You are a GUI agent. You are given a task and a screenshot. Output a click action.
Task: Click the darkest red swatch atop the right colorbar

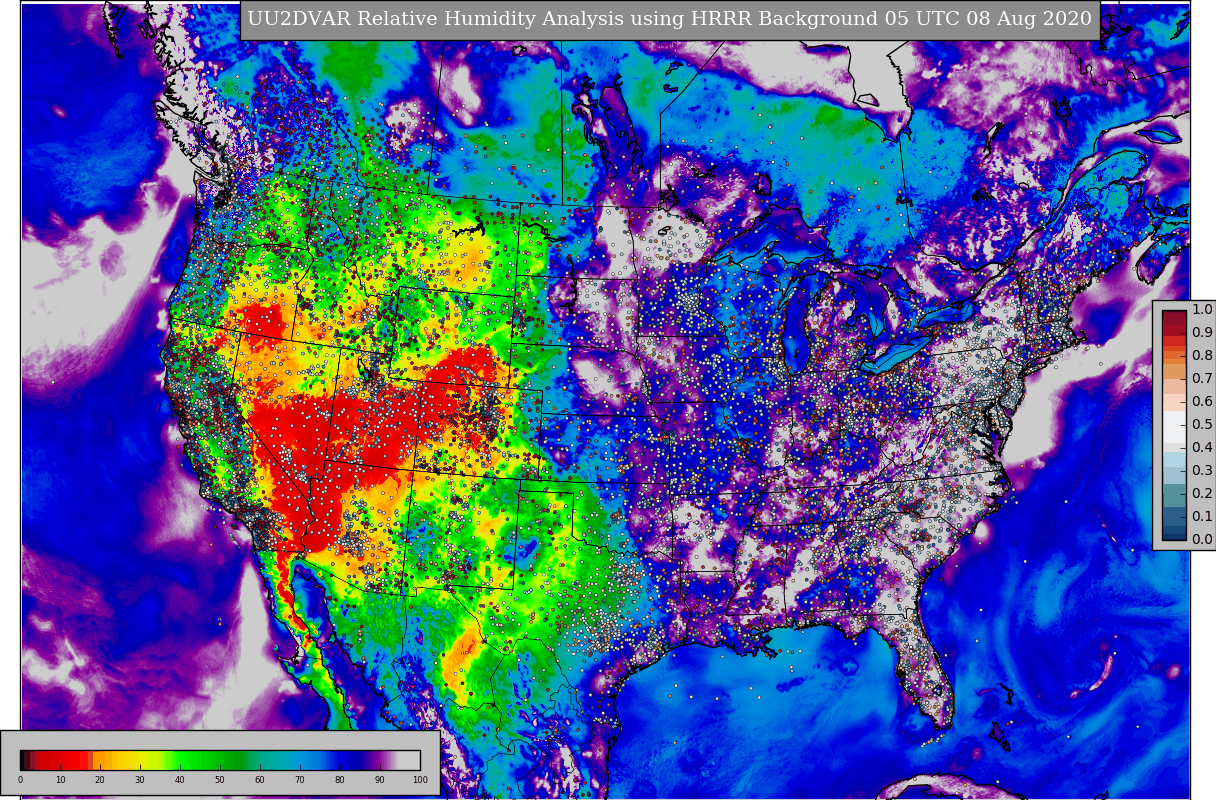1174,316
